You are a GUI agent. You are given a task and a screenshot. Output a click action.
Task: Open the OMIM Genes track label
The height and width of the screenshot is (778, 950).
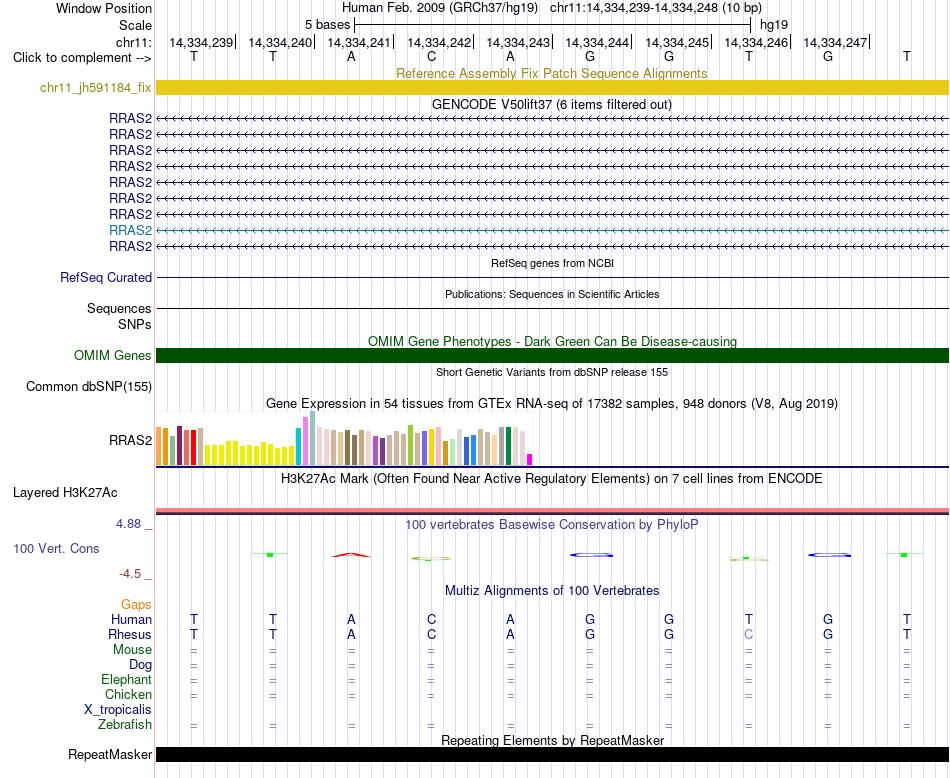(x=112, y=356)
